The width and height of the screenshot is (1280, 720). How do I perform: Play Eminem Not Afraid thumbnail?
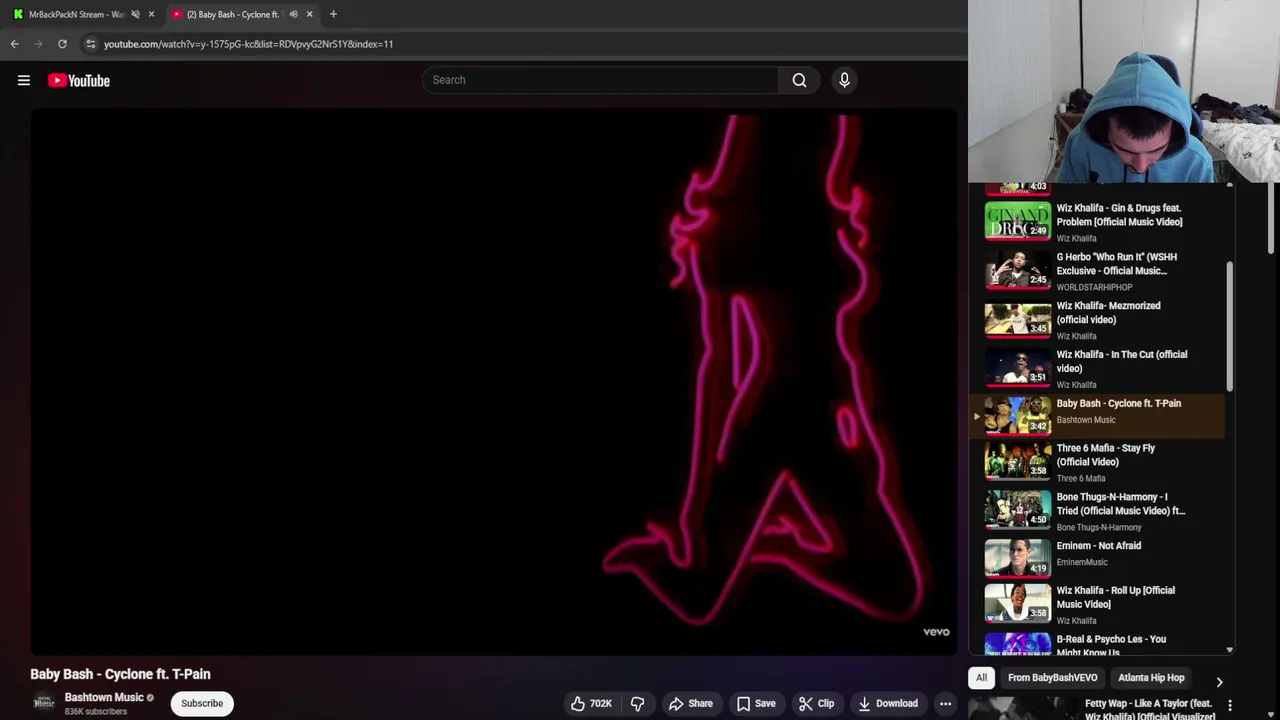pos(1018,559)
